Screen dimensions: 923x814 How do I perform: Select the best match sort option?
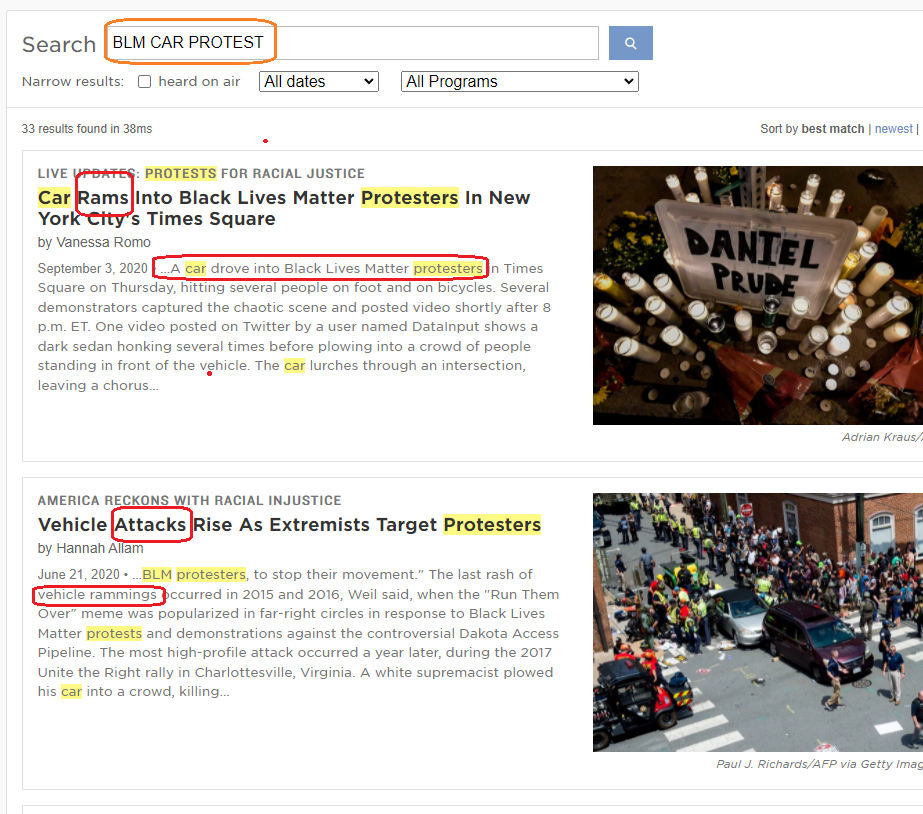pyautogui.click(x=832, y=129)
